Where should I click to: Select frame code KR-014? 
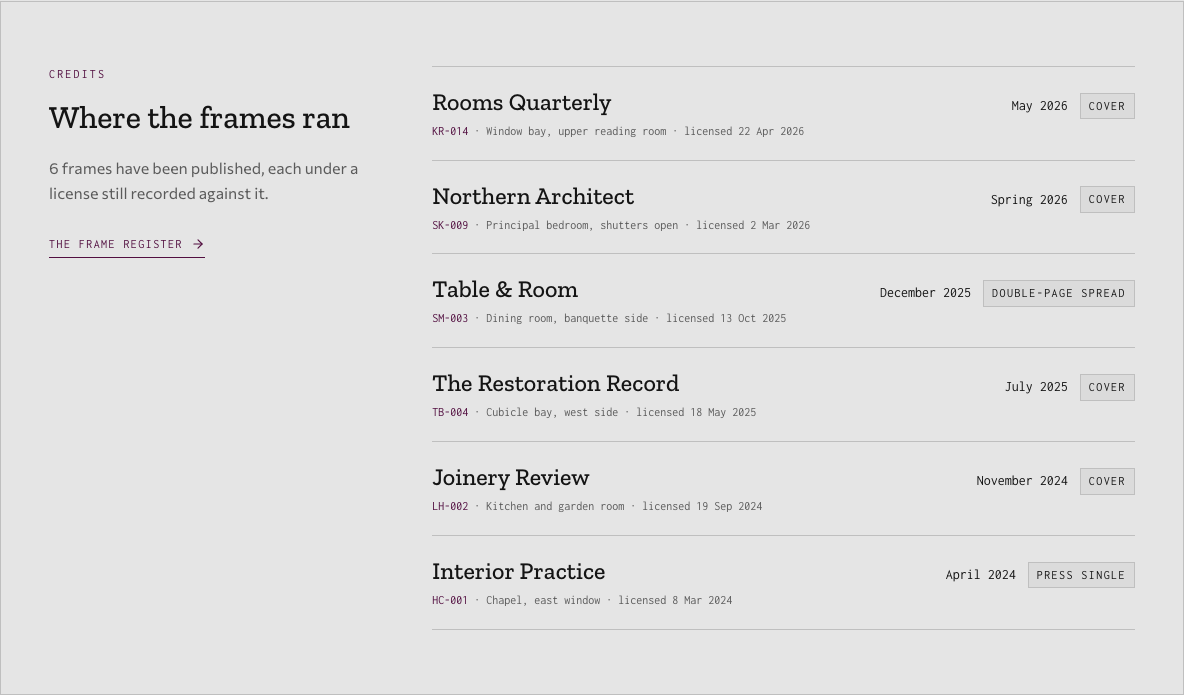click(450, 131)
